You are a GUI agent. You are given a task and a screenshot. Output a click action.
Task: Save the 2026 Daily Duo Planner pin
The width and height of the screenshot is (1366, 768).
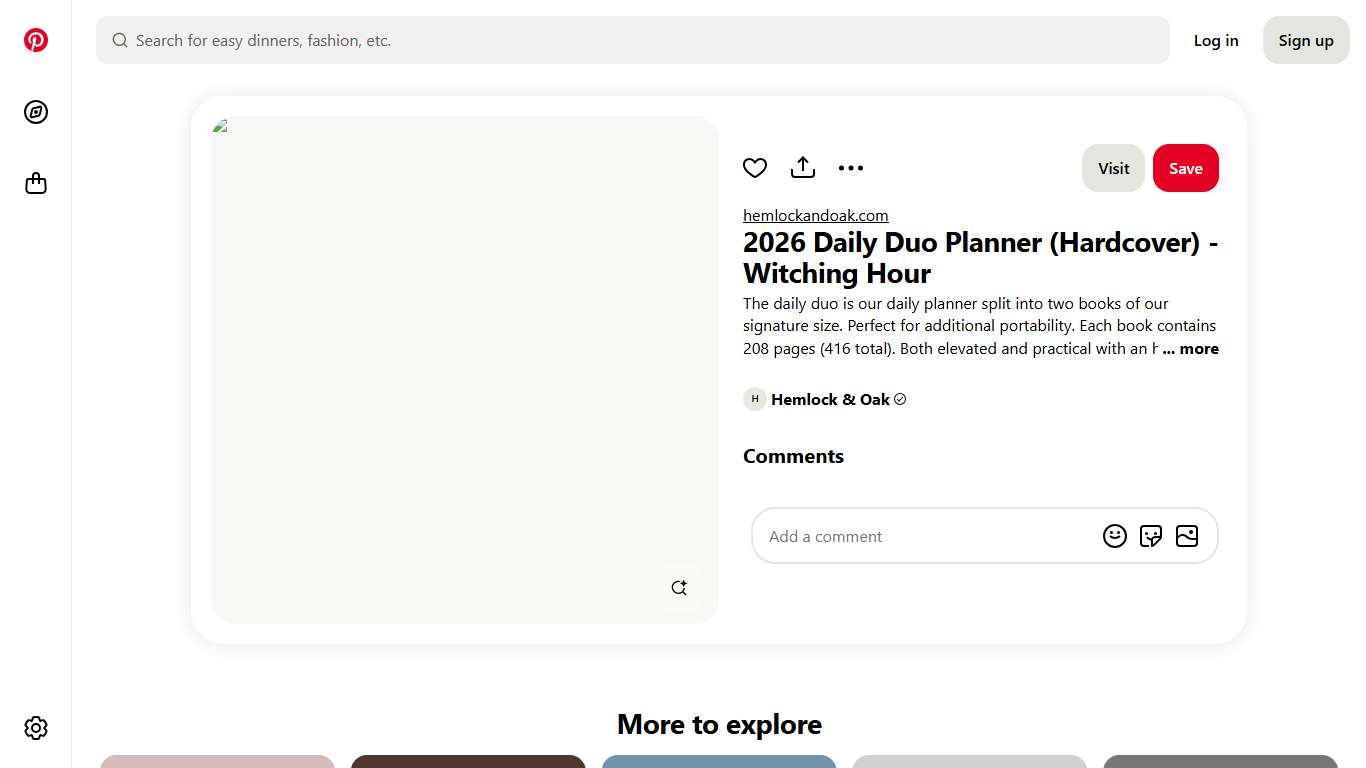coord(1186,168)
